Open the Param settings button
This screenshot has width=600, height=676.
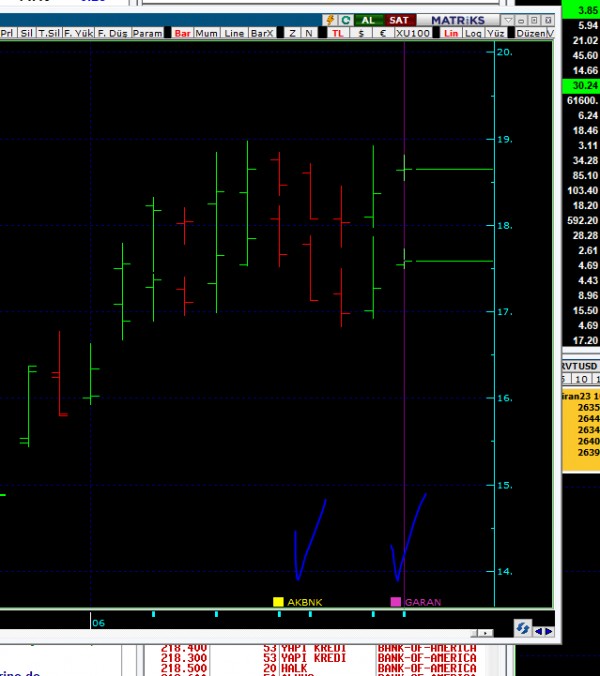147,33
